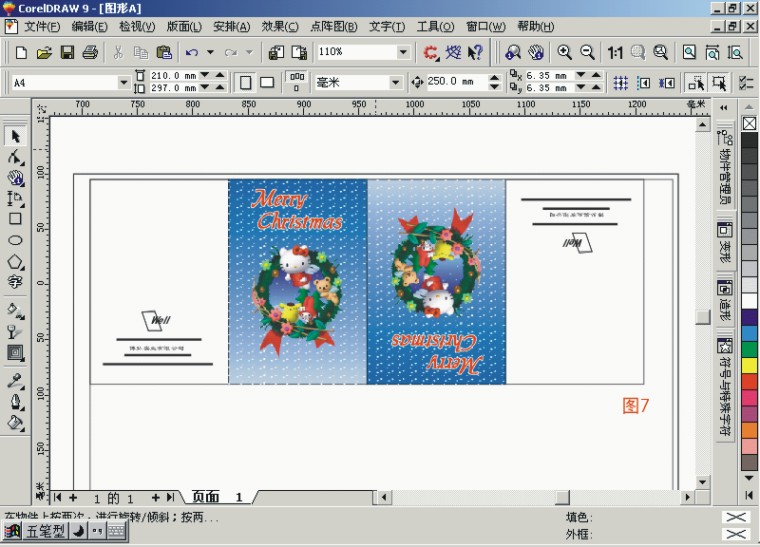
Task: Toggle the 五笔型 input method indicator
Action: tap(46, 531)
